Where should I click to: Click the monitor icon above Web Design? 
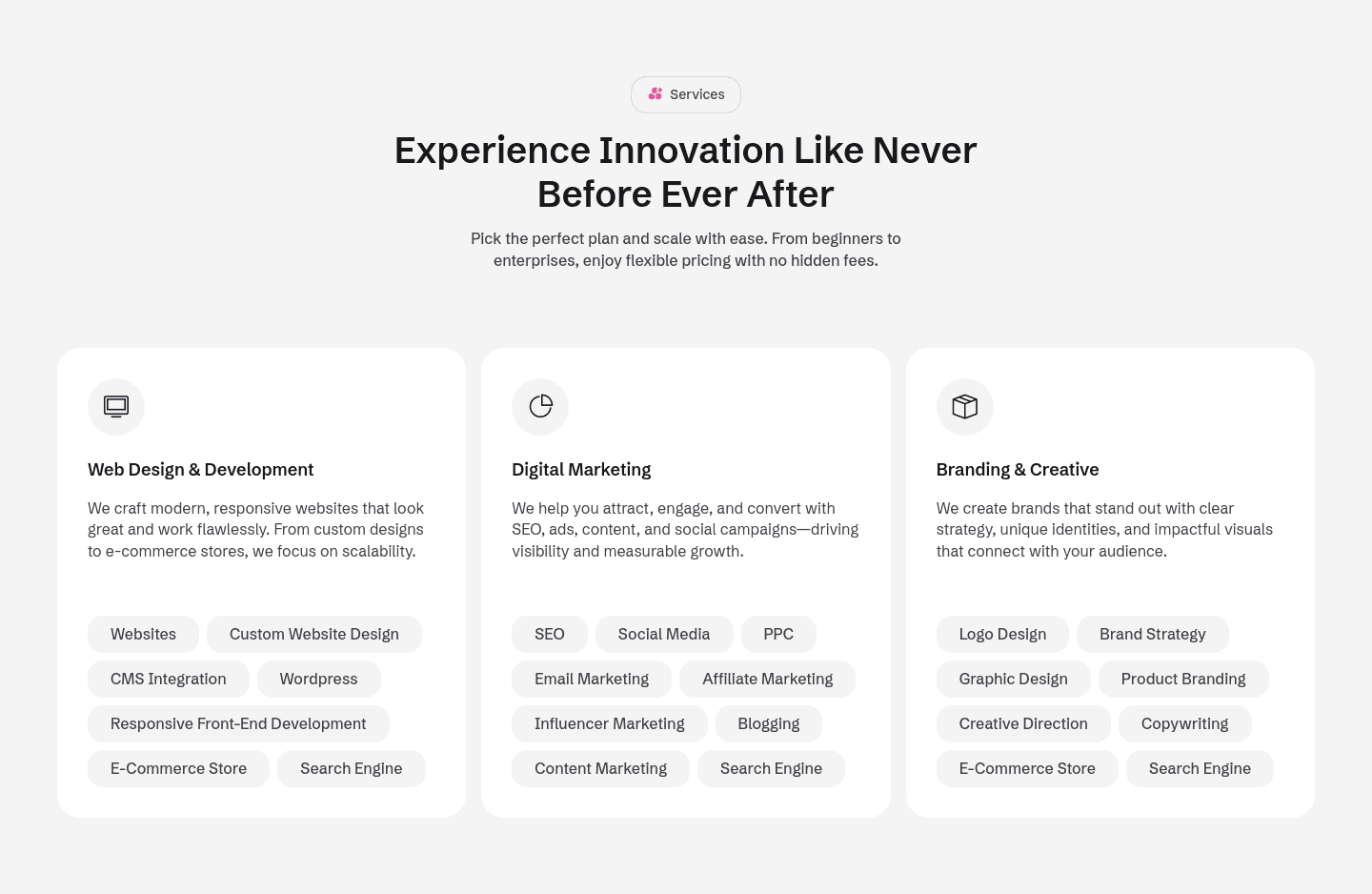coord(116,407)
